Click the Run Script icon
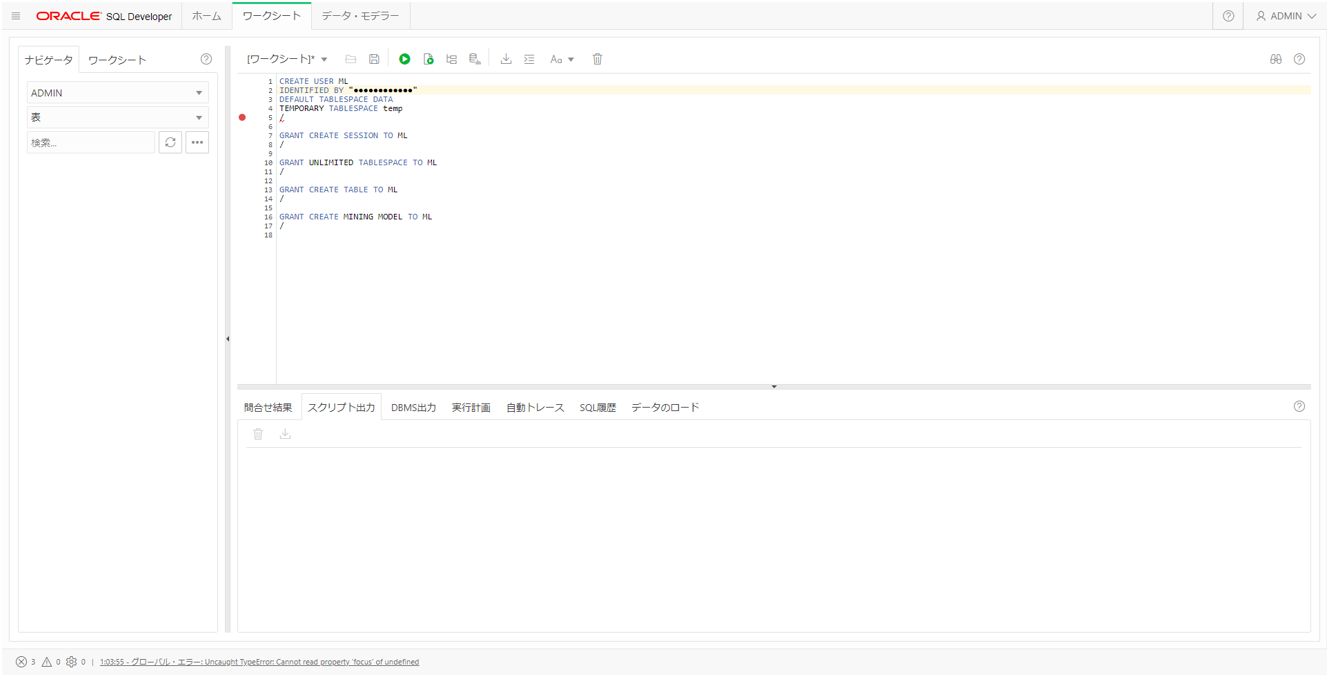Viewport: 1329px width, 682px height. tap(428, 59)
